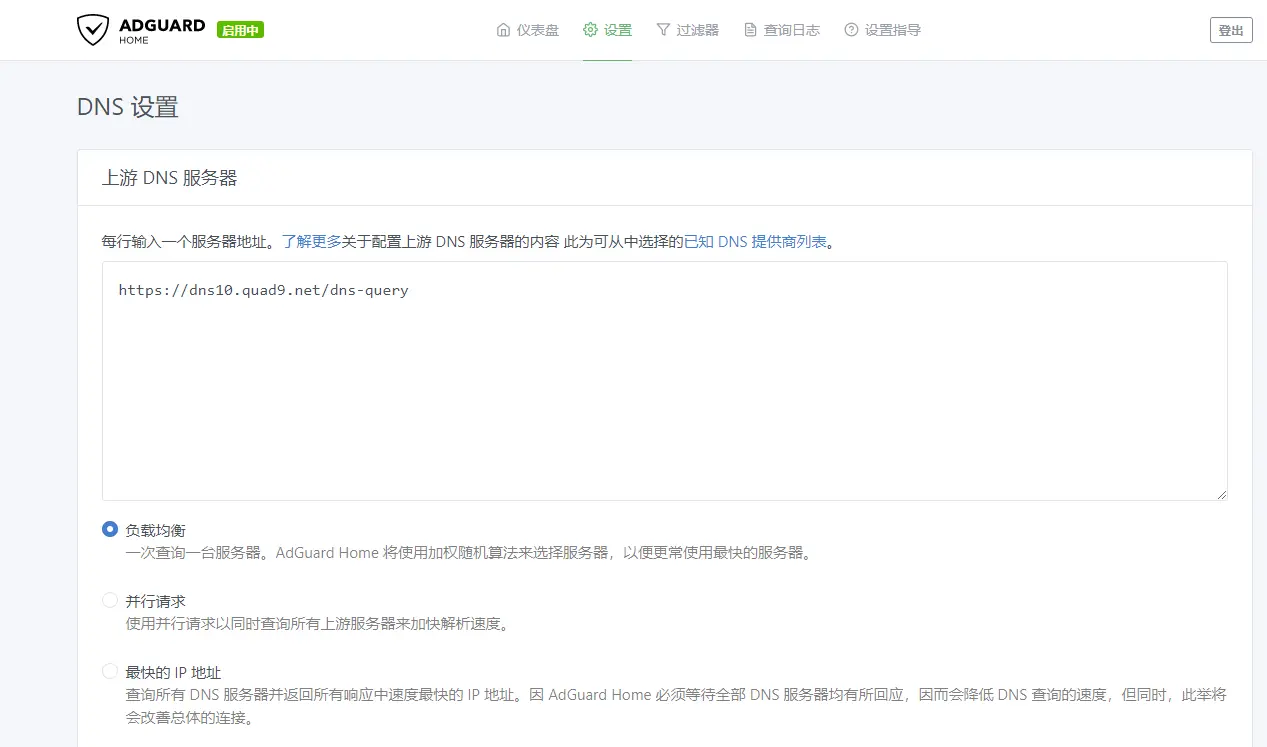This screenshot has height=747, width=1267.
Task: Go to the 查询日志 query log
Action: coord(782,30)
